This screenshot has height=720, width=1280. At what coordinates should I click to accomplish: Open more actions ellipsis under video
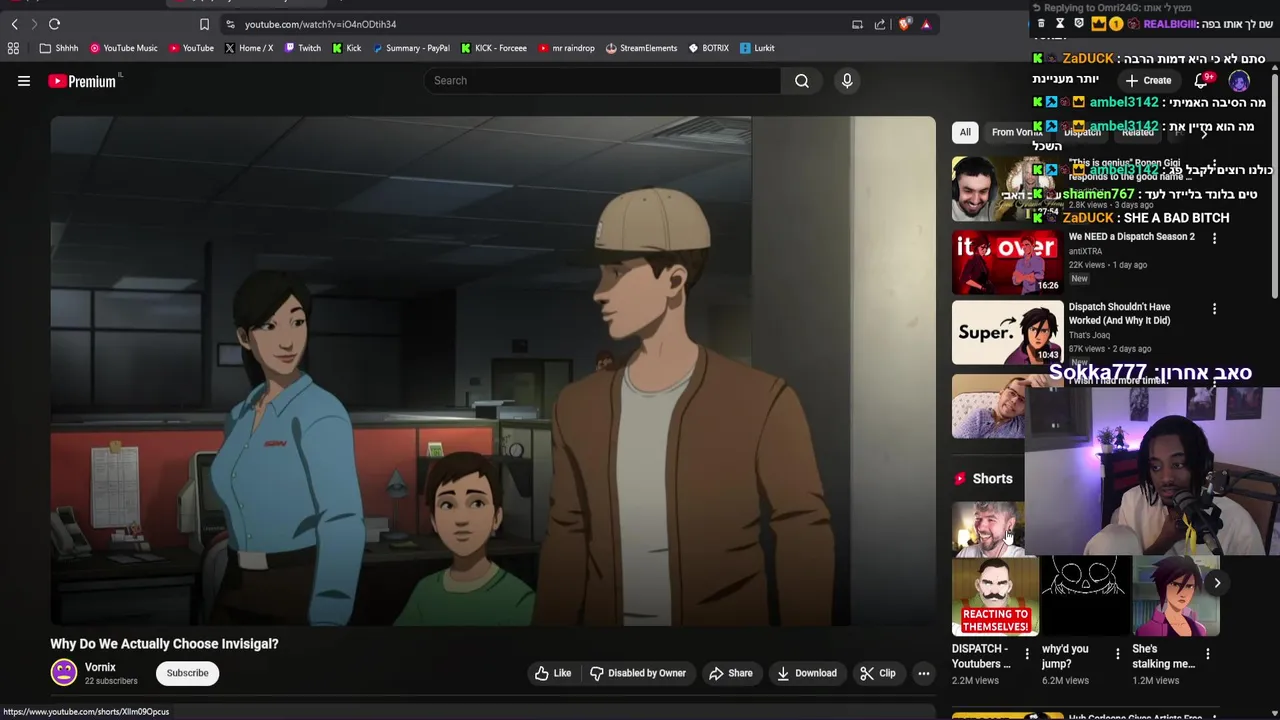point(924,673)
